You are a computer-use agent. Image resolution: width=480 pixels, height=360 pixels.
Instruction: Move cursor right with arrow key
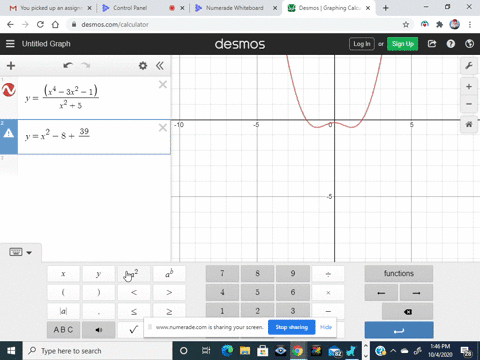click(416, 293)
